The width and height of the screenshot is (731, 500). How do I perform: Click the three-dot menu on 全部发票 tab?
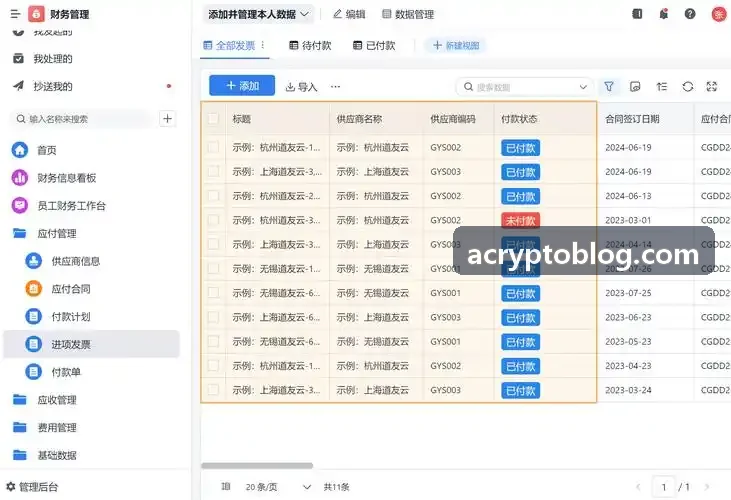263,45
